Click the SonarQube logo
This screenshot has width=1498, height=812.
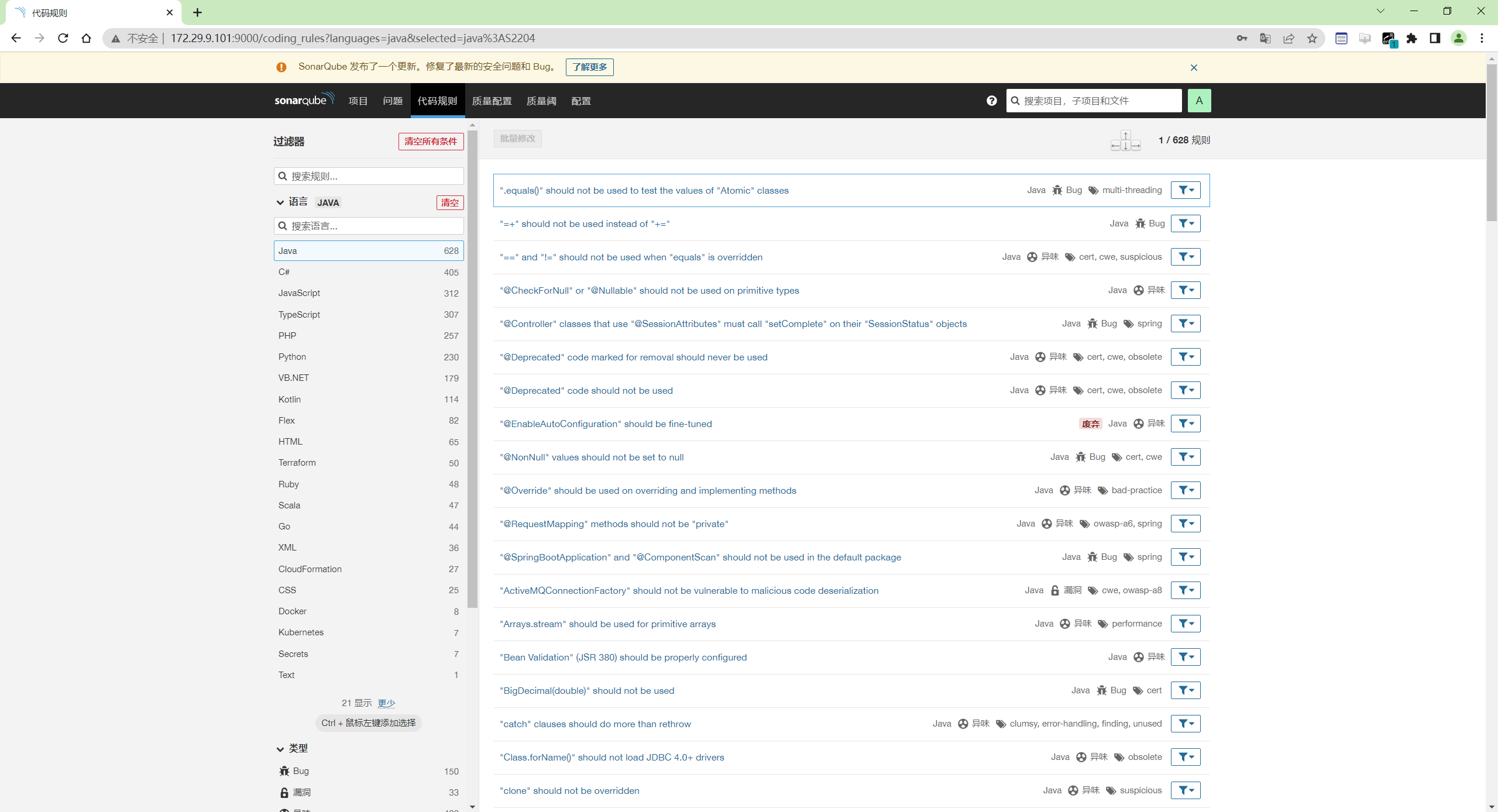(x=304, y=99)
